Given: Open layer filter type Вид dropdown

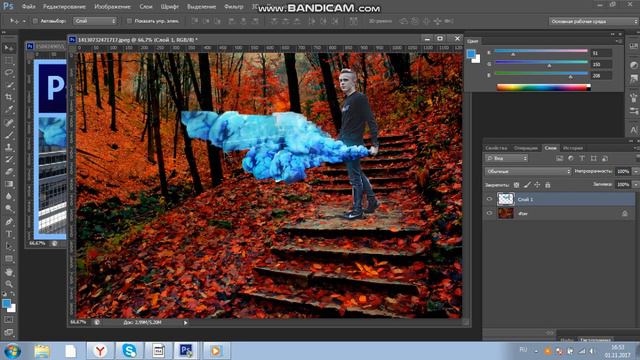Looking at the screenshot, I should 507,158.
